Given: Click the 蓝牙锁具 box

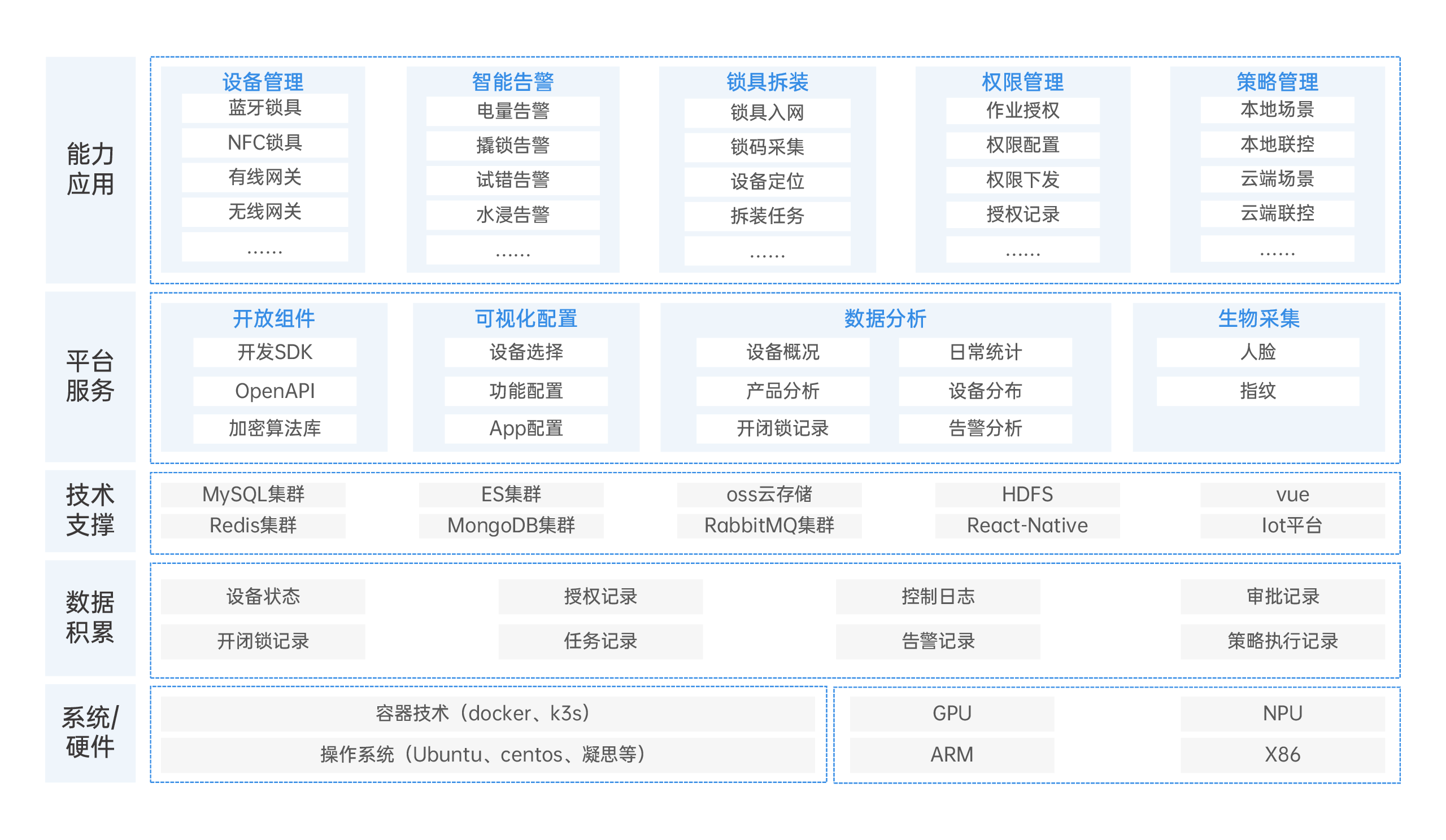Looking at the screenshot, I should pyautogui.click(x=264, y=108).
